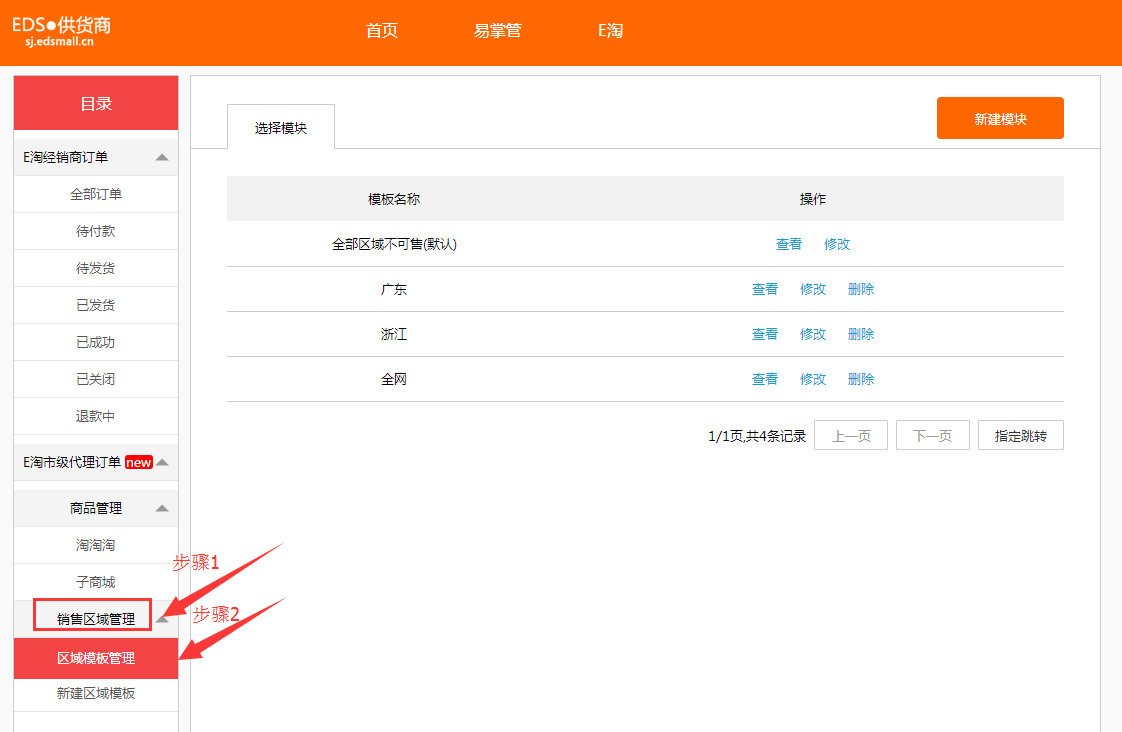Click the 全网 template name
1122x732 pixels.
click(x=394, y=379)
